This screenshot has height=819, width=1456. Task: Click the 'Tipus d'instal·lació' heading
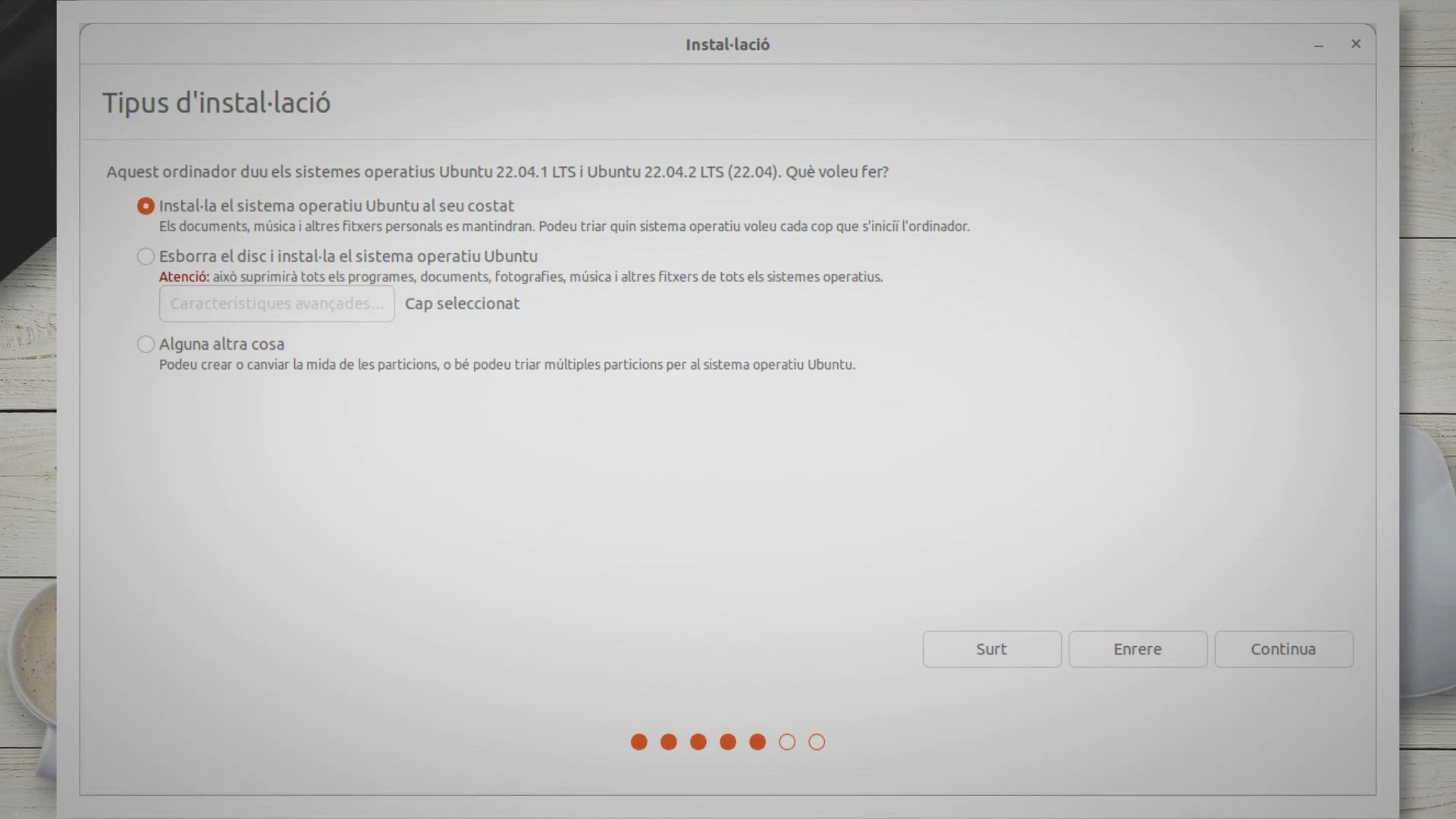(216, 102)
